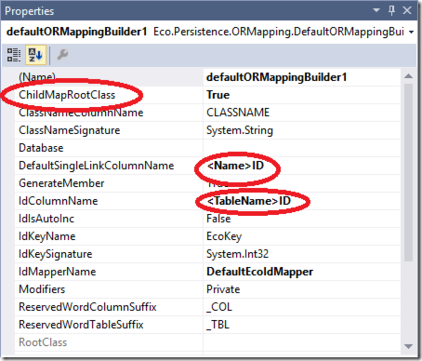The height and width of the screenshot is (361, 422).
Task: Edit the <TableName>ID value
Action: tap(302, 201)
